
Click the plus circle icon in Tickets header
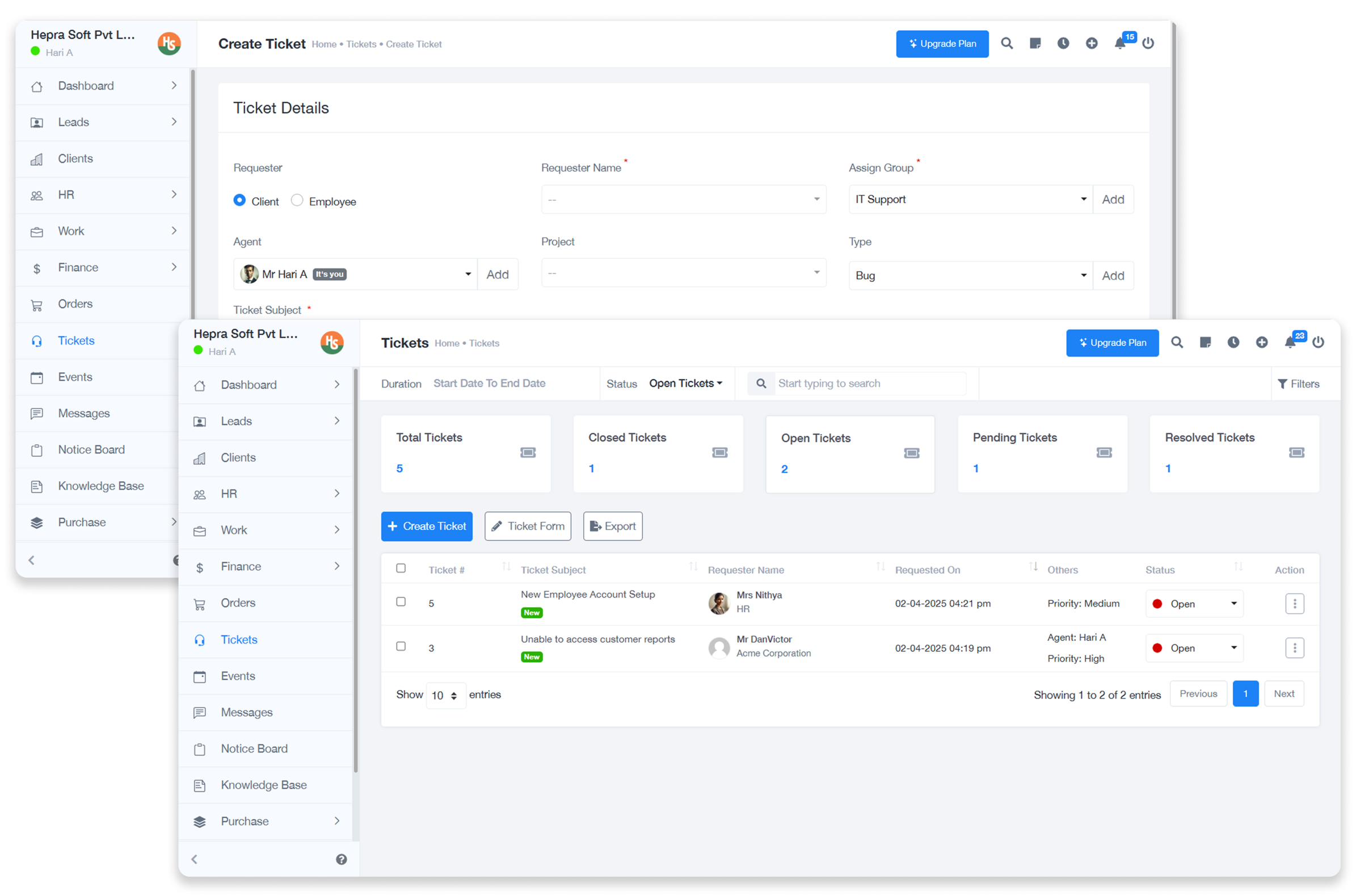pos(1262,342)
